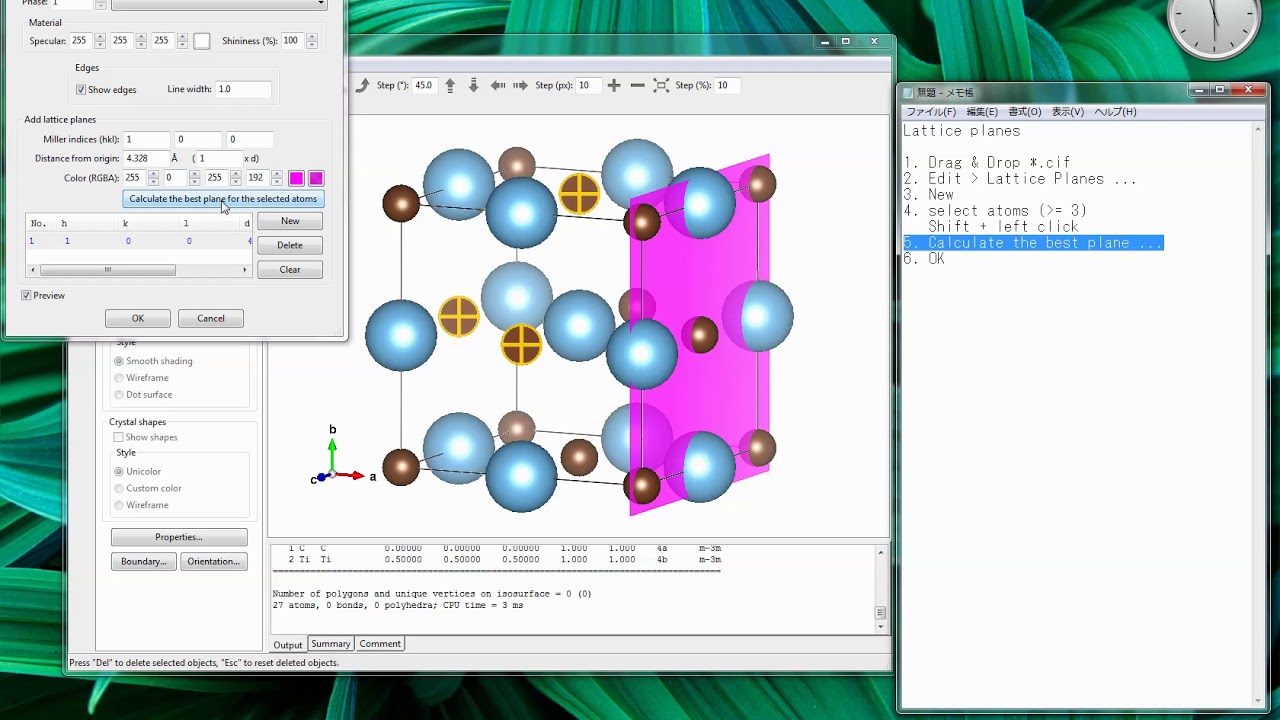Viewport: 1280px width, 720px height.
Task: Click Notepad line 'Calculate the best plane ...'
Action: 1035,243
